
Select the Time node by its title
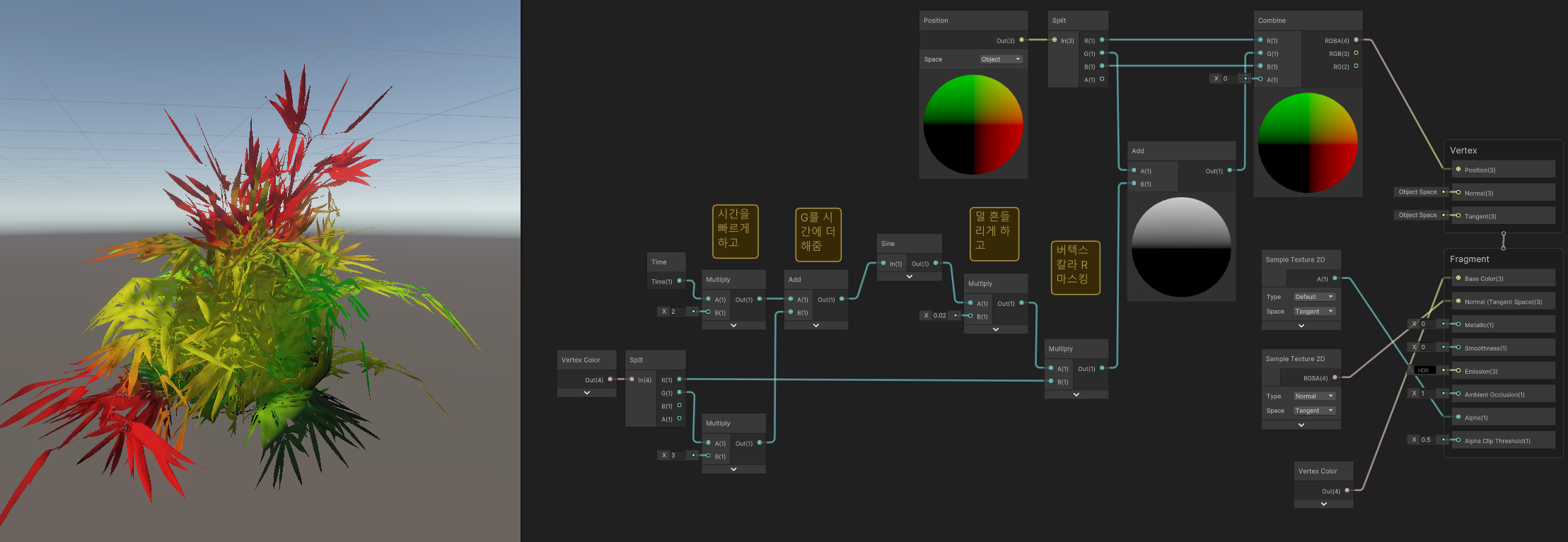658,262
